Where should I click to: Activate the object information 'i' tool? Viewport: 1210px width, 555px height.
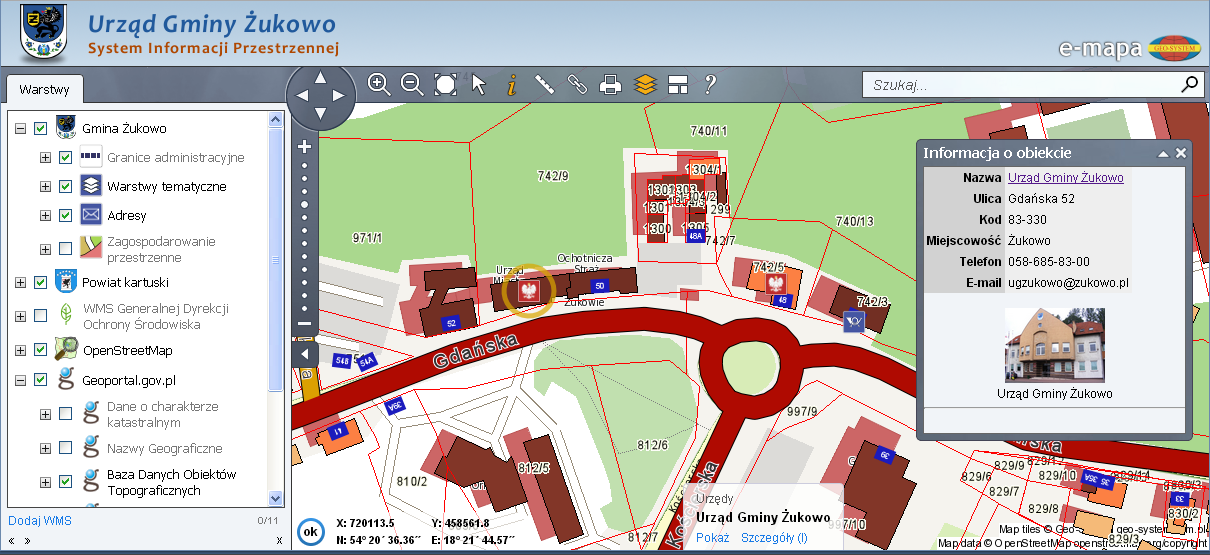coord(512,84)
